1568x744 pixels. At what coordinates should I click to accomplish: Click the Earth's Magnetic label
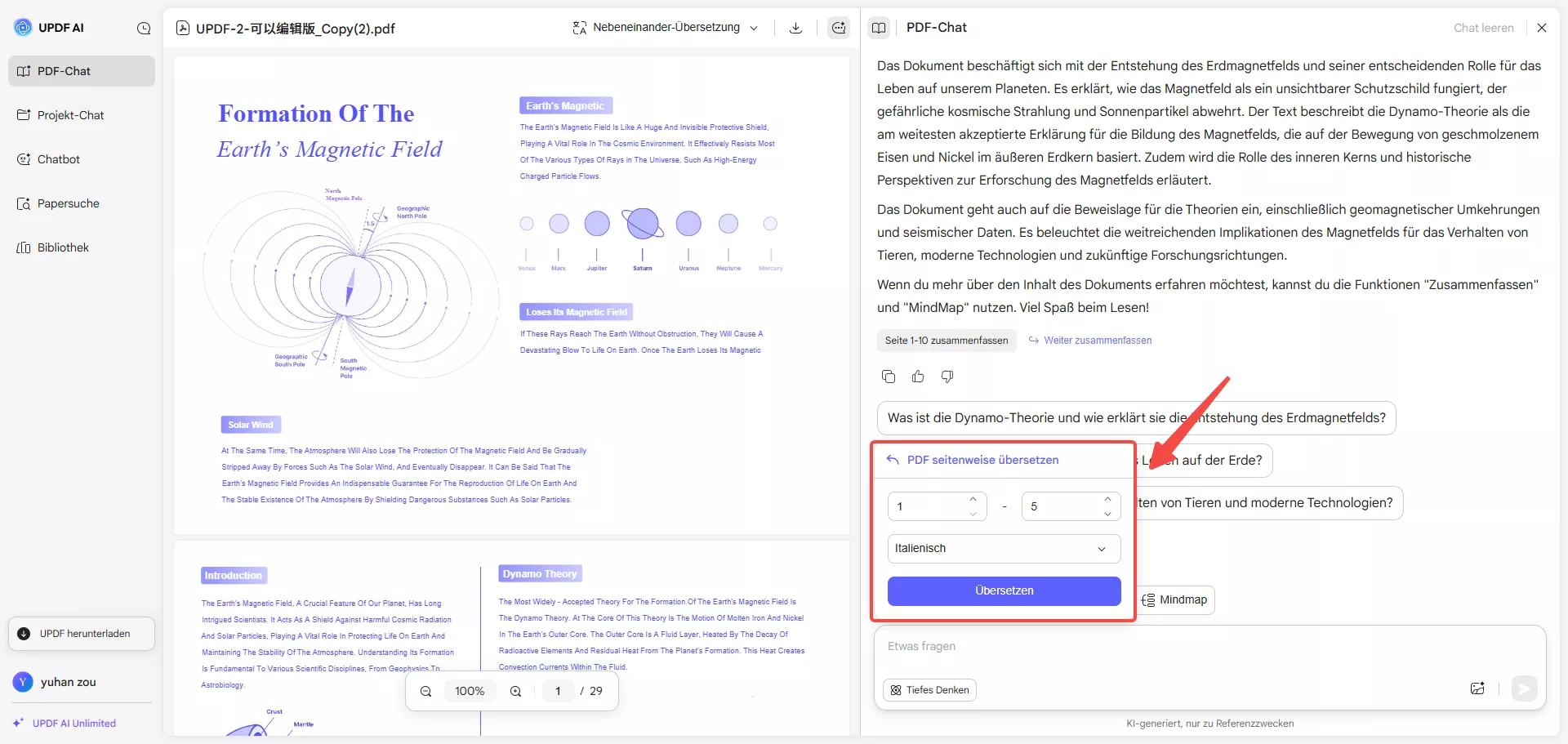pos(565,106)
